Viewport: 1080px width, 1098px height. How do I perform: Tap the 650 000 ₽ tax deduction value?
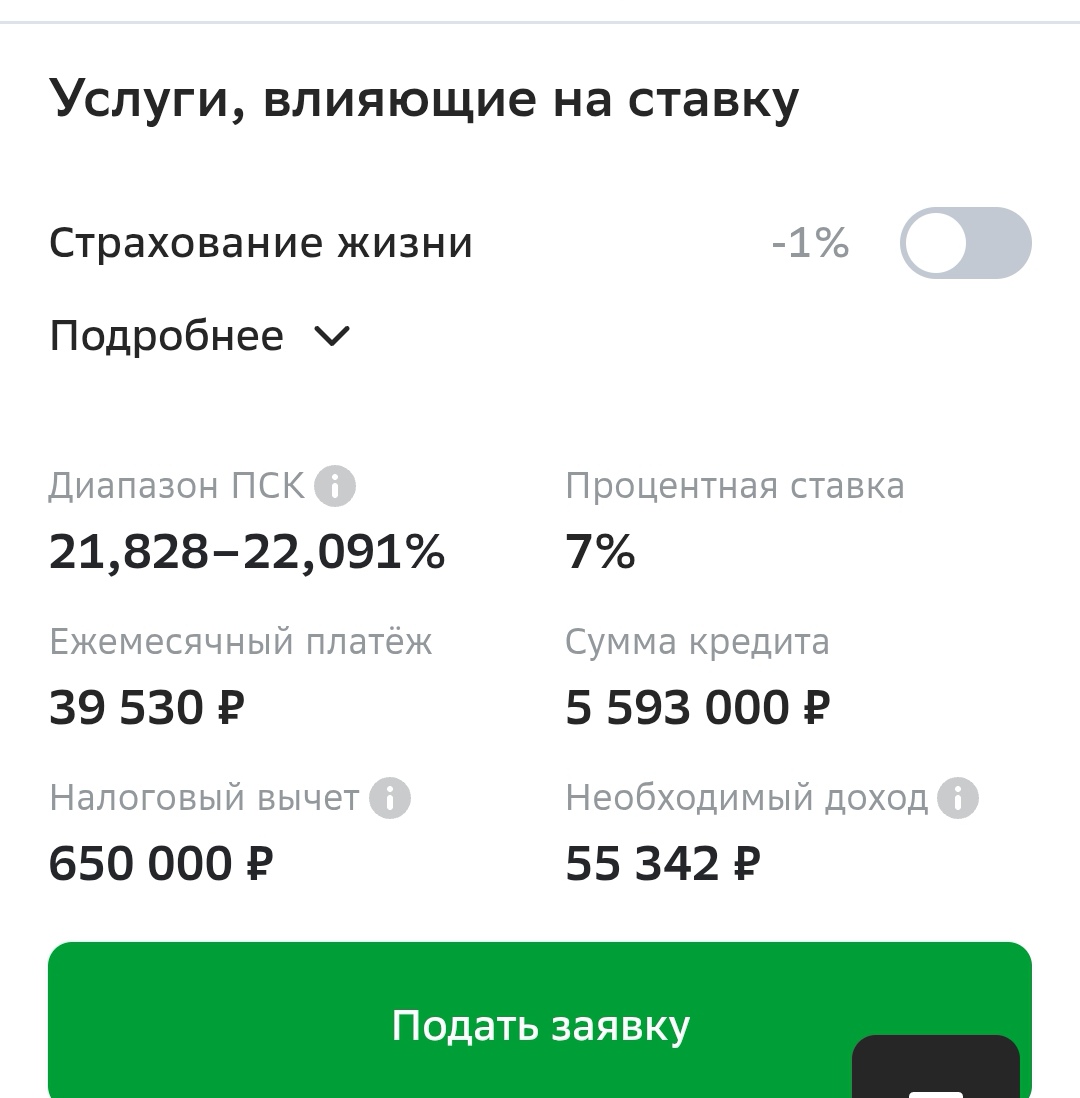pos(161,864)
